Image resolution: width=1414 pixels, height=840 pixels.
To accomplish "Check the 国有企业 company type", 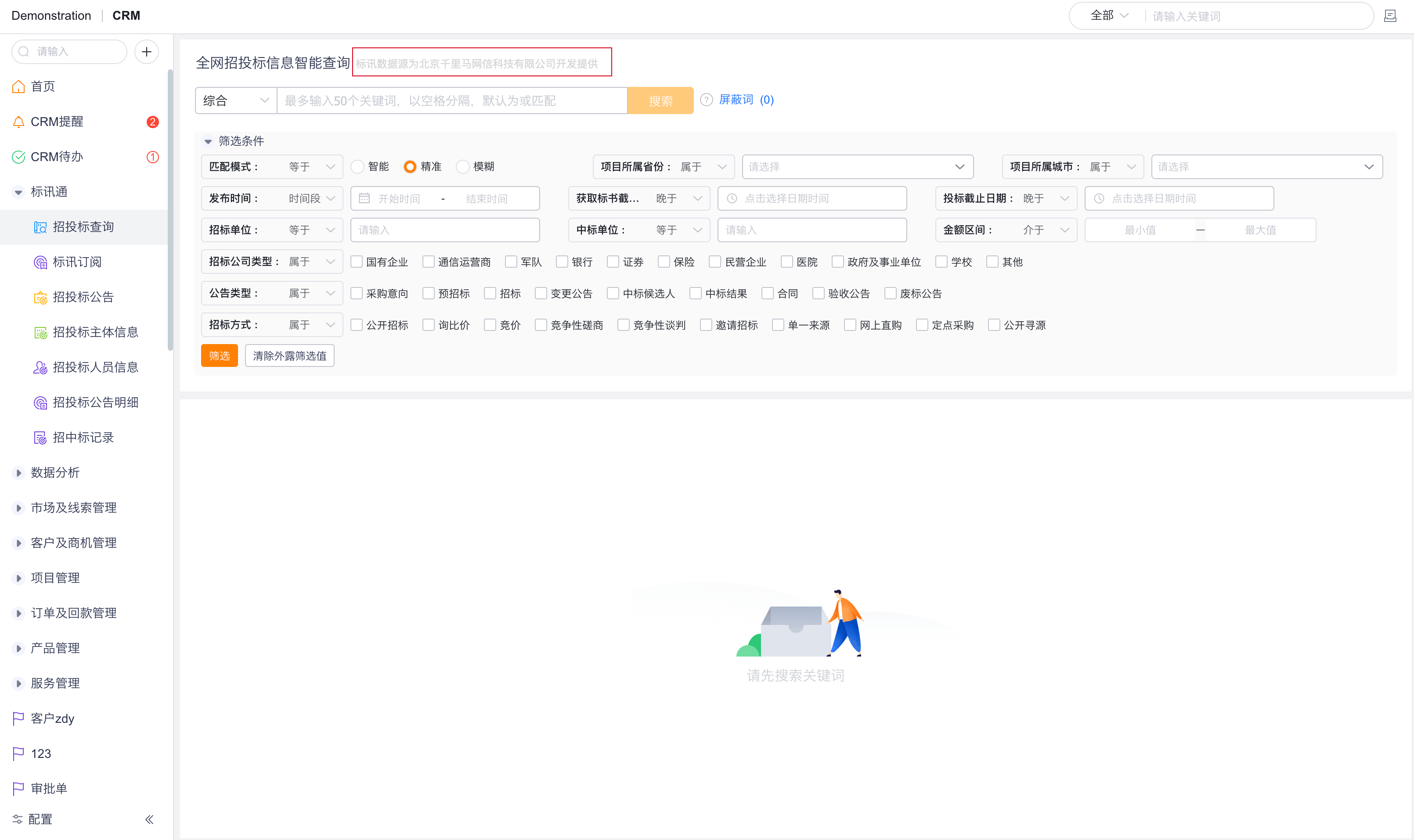I will pyautogui.click(x=357, y=262).
